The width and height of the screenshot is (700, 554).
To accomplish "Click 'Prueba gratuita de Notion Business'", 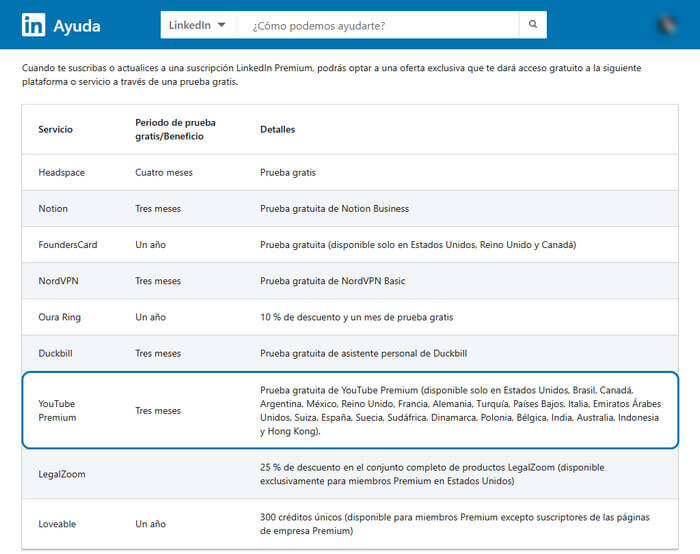I will 334,208.
